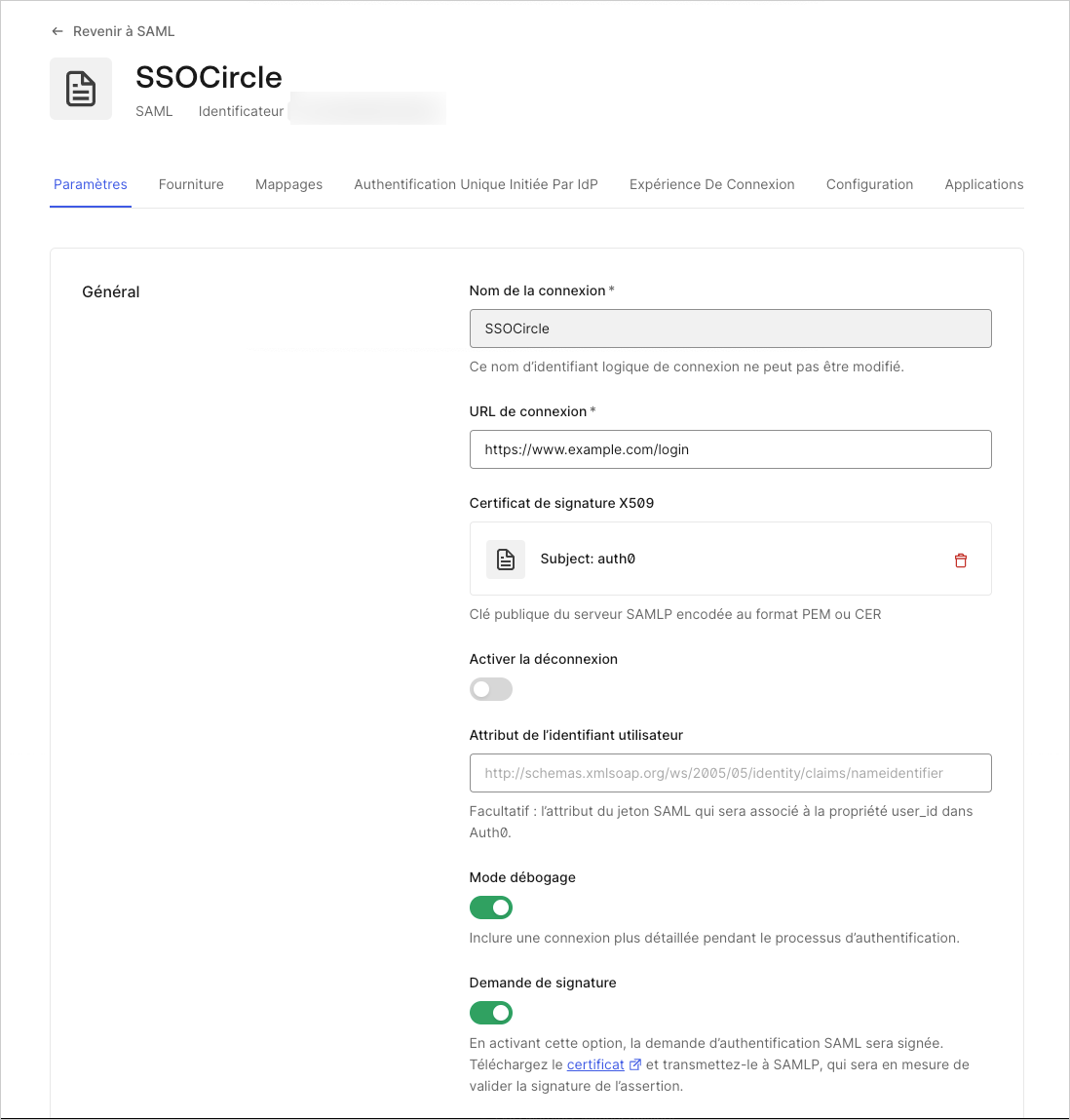This screenshot has height=1120, width=1070.
Task: Enable the Activer la déconnexion toggle
Action: click(490, 689)
